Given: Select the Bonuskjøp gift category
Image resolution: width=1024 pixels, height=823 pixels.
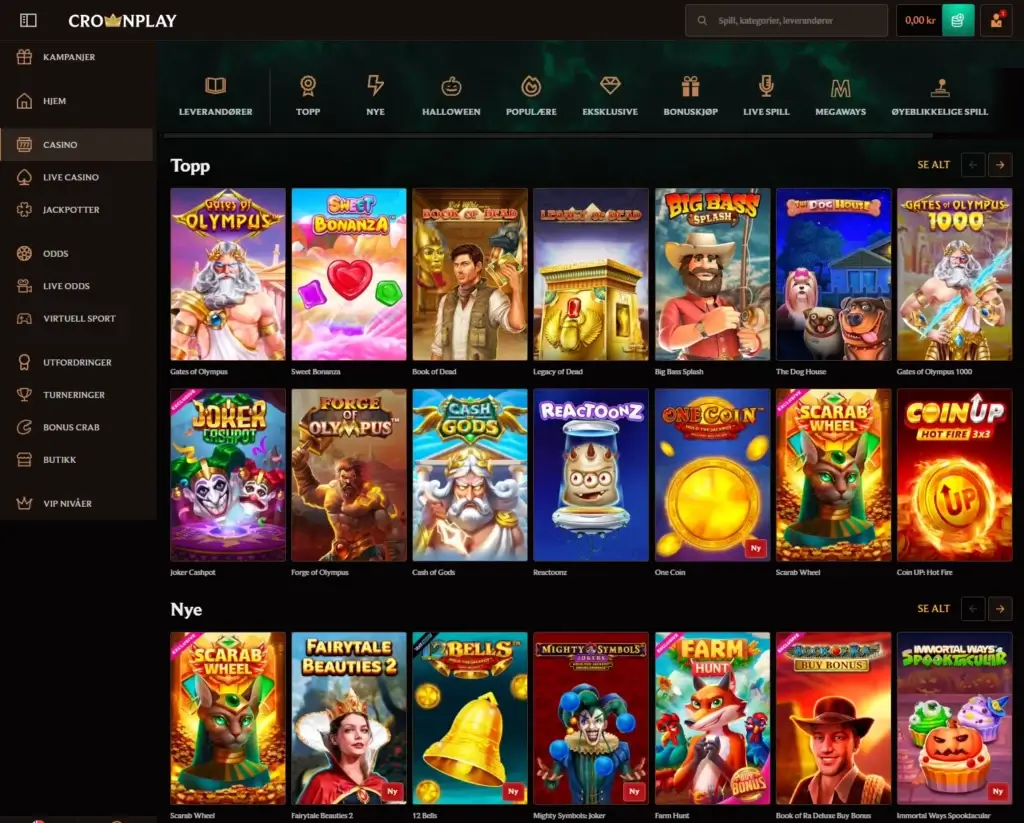Looking at the screenshot, I should (x=690, y=96).
